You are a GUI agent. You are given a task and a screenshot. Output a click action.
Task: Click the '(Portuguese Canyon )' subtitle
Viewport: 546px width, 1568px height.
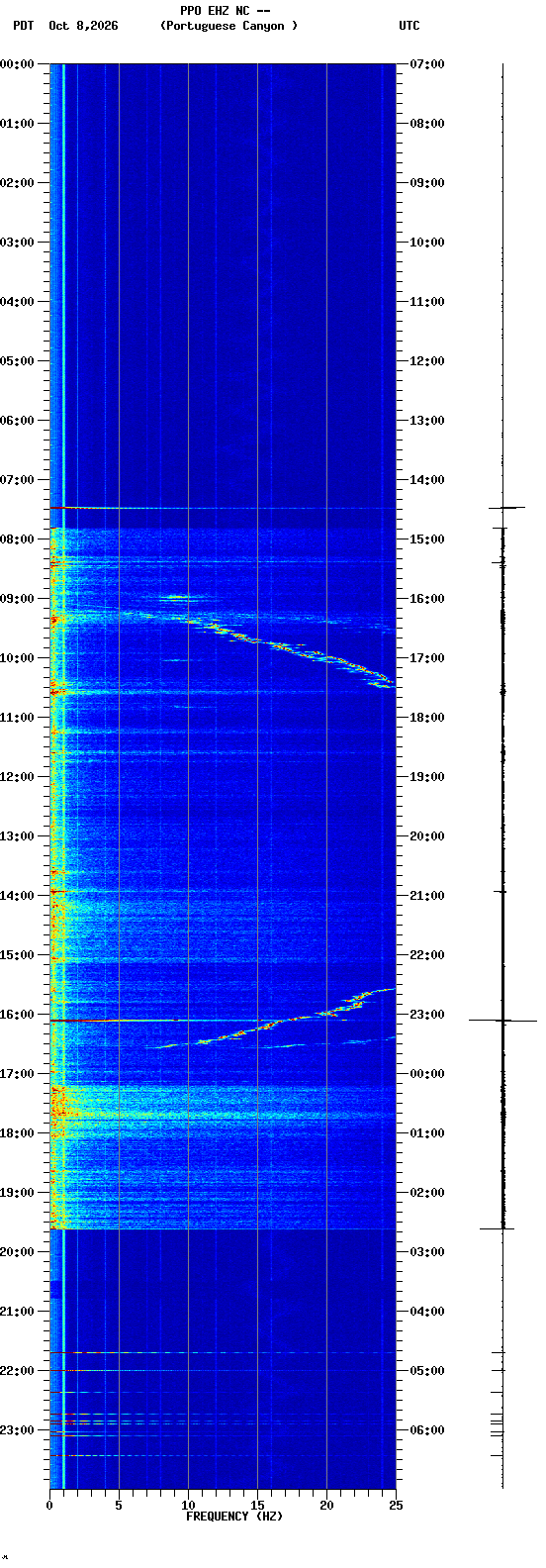[x=228, y=26]
